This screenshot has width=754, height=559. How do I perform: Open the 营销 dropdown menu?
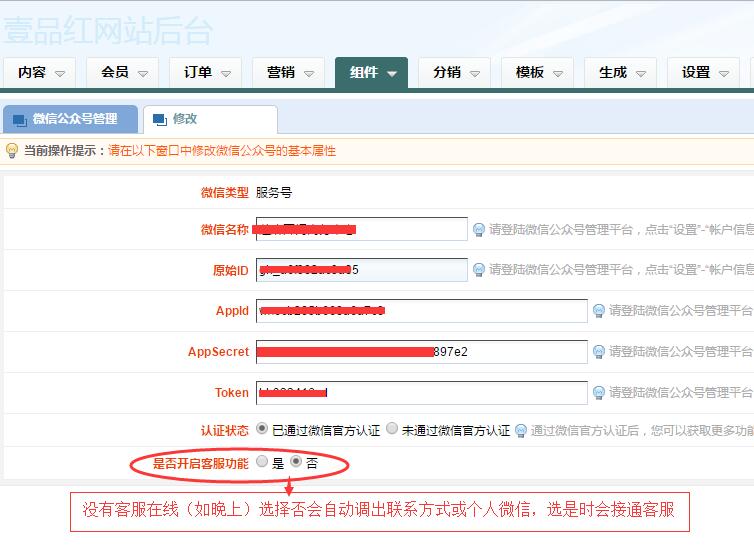coord(290,73)
